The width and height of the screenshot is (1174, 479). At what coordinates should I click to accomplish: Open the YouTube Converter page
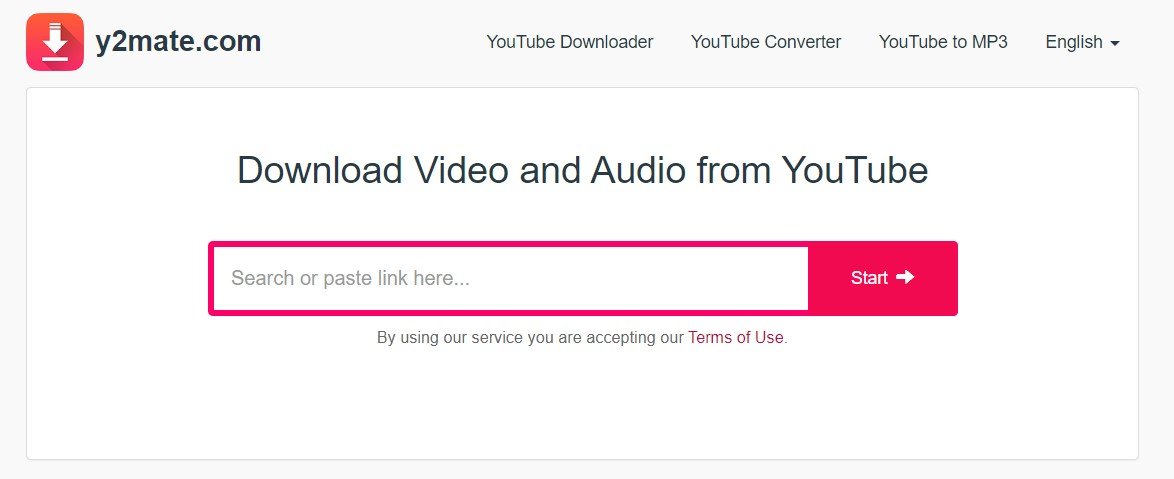(x=766, y=42)
